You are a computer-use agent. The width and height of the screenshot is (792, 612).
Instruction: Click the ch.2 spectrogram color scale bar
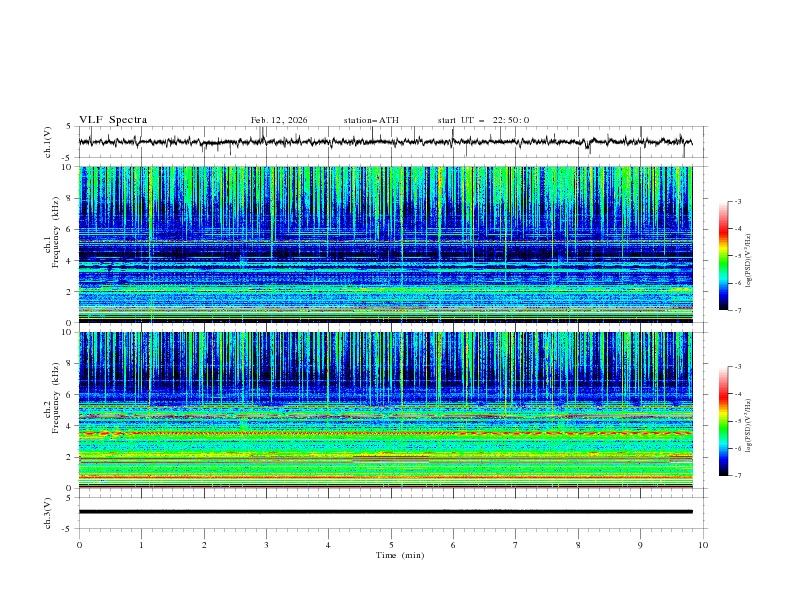724,421
